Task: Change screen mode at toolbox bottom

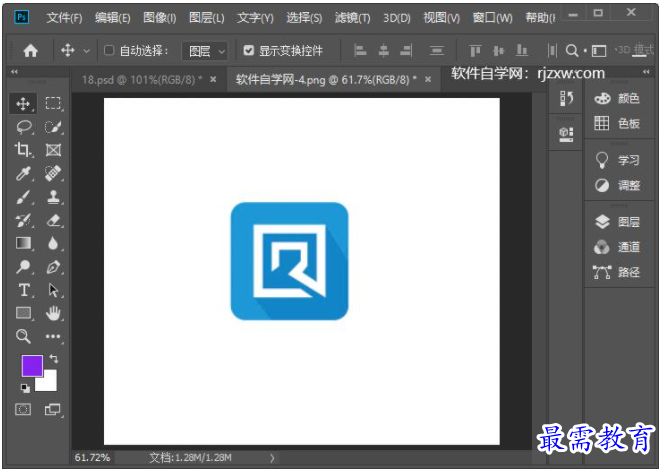Action: pyautogui.click(x=53, y=409)
